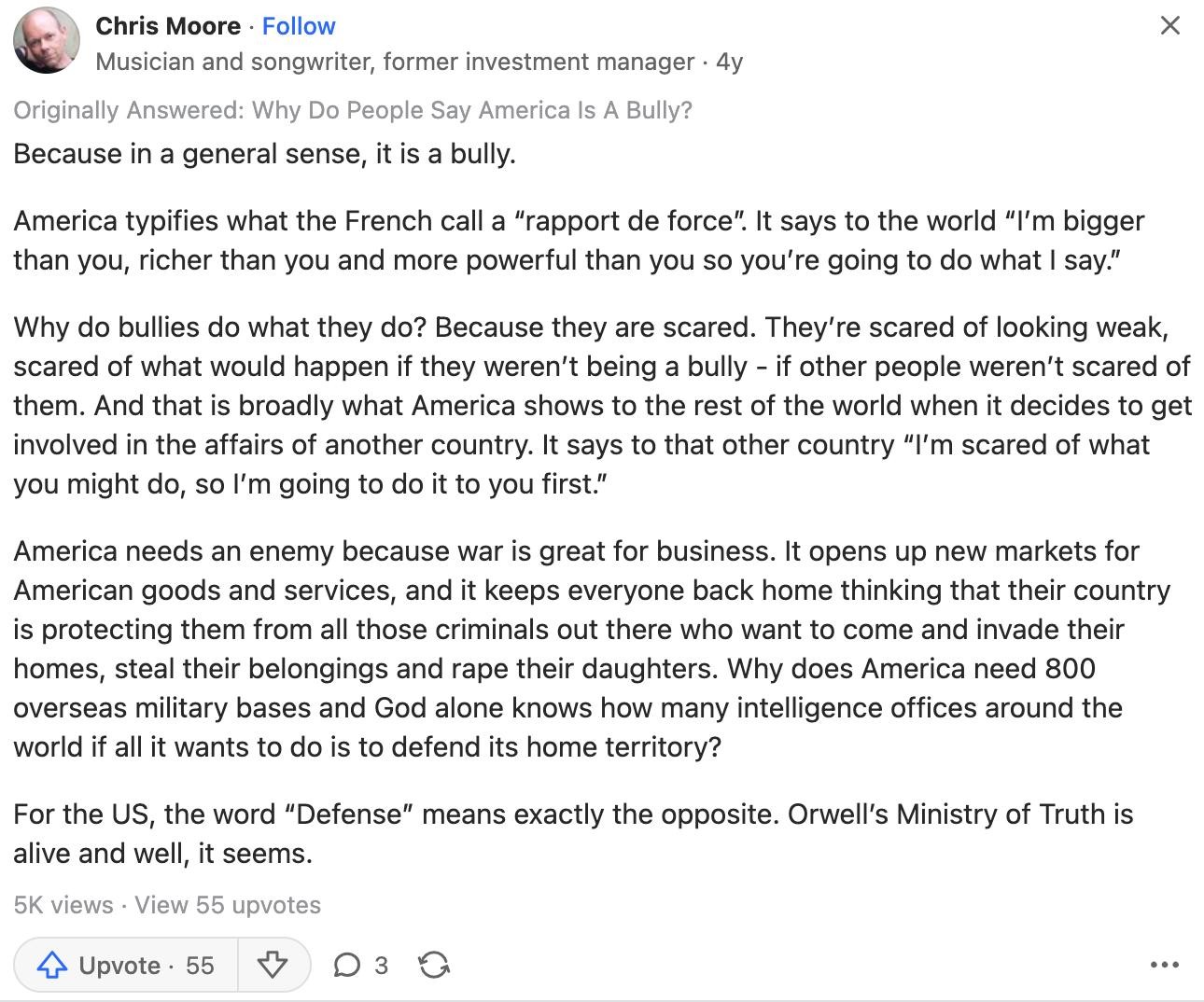Click the Originally Answered question text

tap(353, 110)
